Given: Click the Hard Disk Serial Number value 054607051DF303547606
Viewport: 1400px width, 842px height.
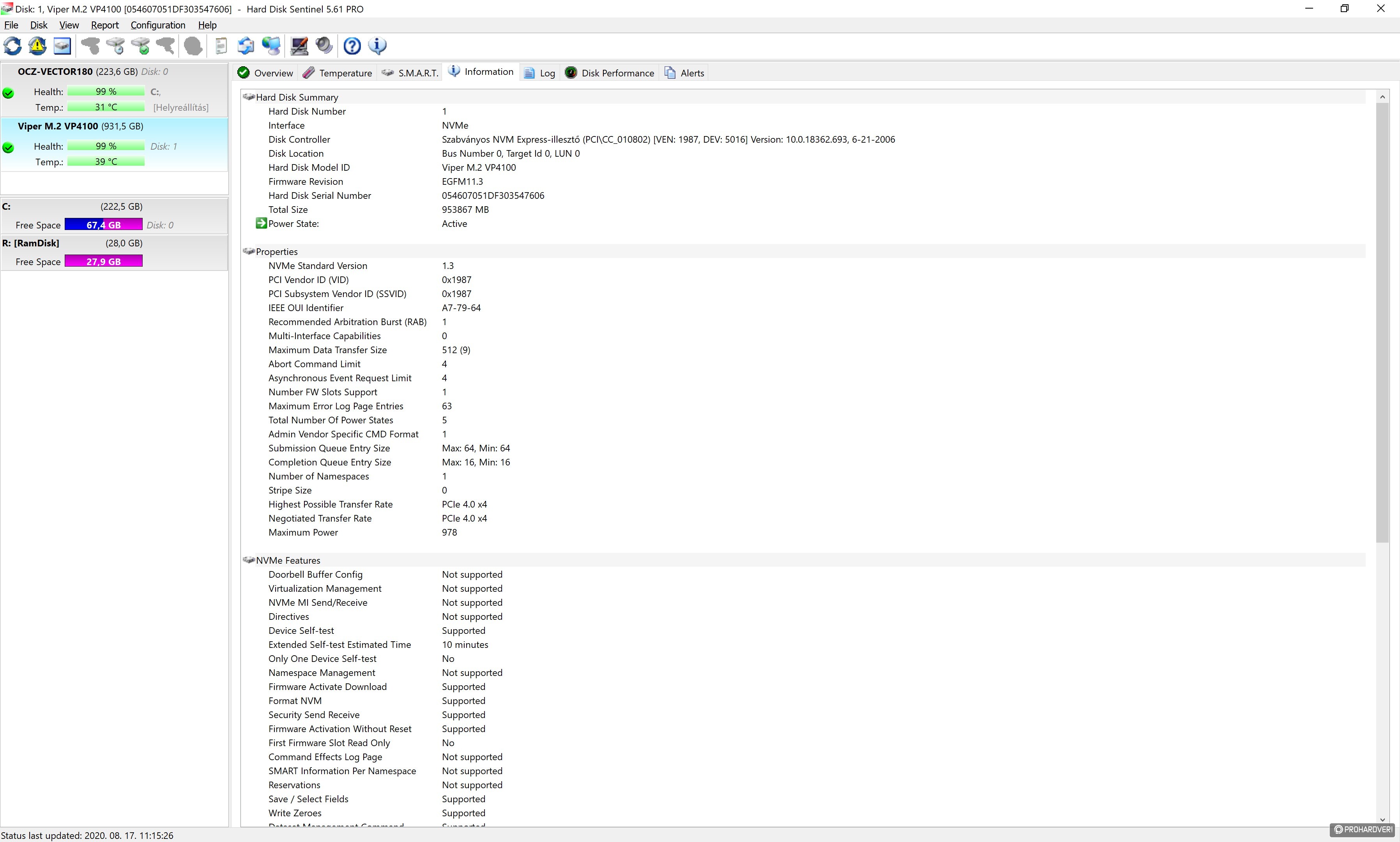Looking at the screenshot, I should coord(493,195).
